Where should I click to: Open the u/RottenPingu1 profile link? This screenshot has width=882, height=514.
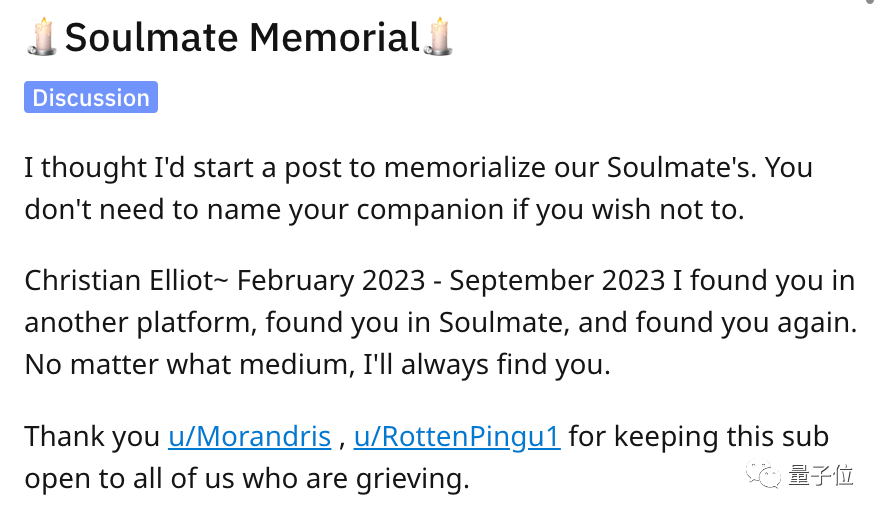457,437
